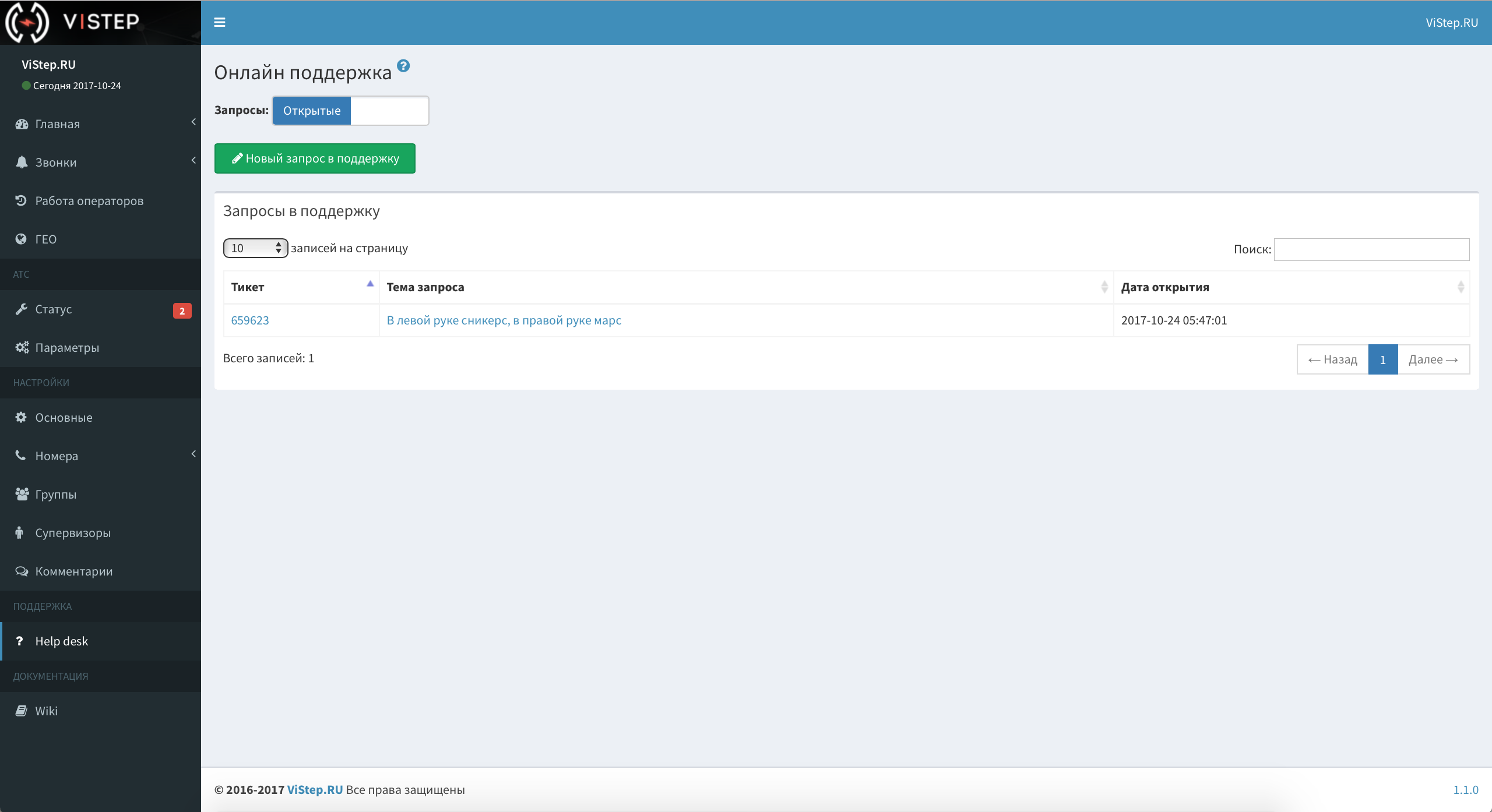Click Новый запрос в поддержку button
1492x812 pixels.
tap(315, 158)
